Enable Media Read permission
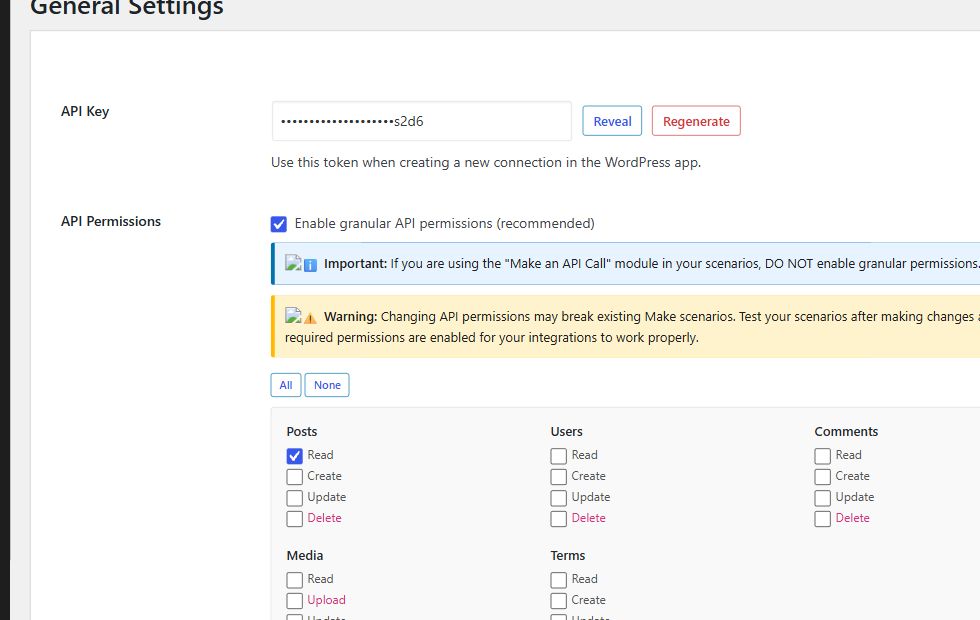The height and width of the screenshot is (620, 980). pos(294,580)
